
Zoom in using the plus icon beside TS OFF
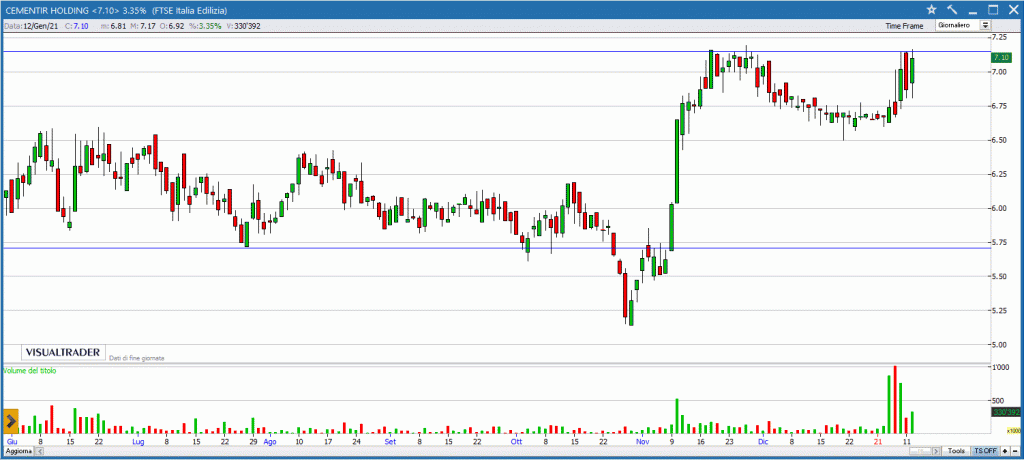[x=1004, y=451]
